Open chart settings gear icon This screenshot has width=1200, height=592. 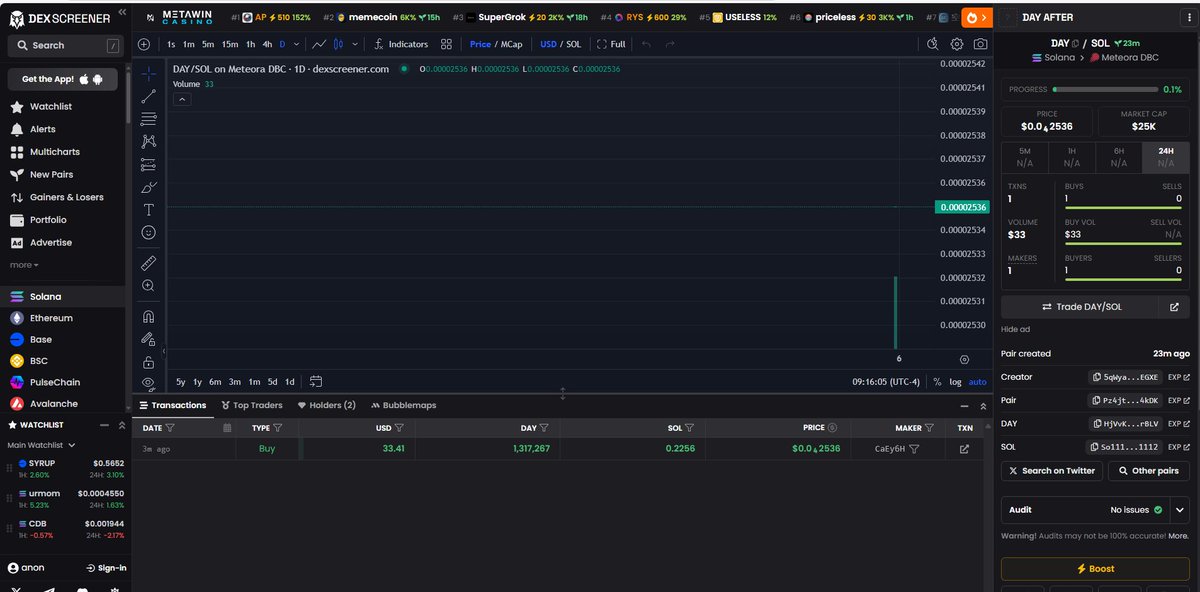click(957, 44)
